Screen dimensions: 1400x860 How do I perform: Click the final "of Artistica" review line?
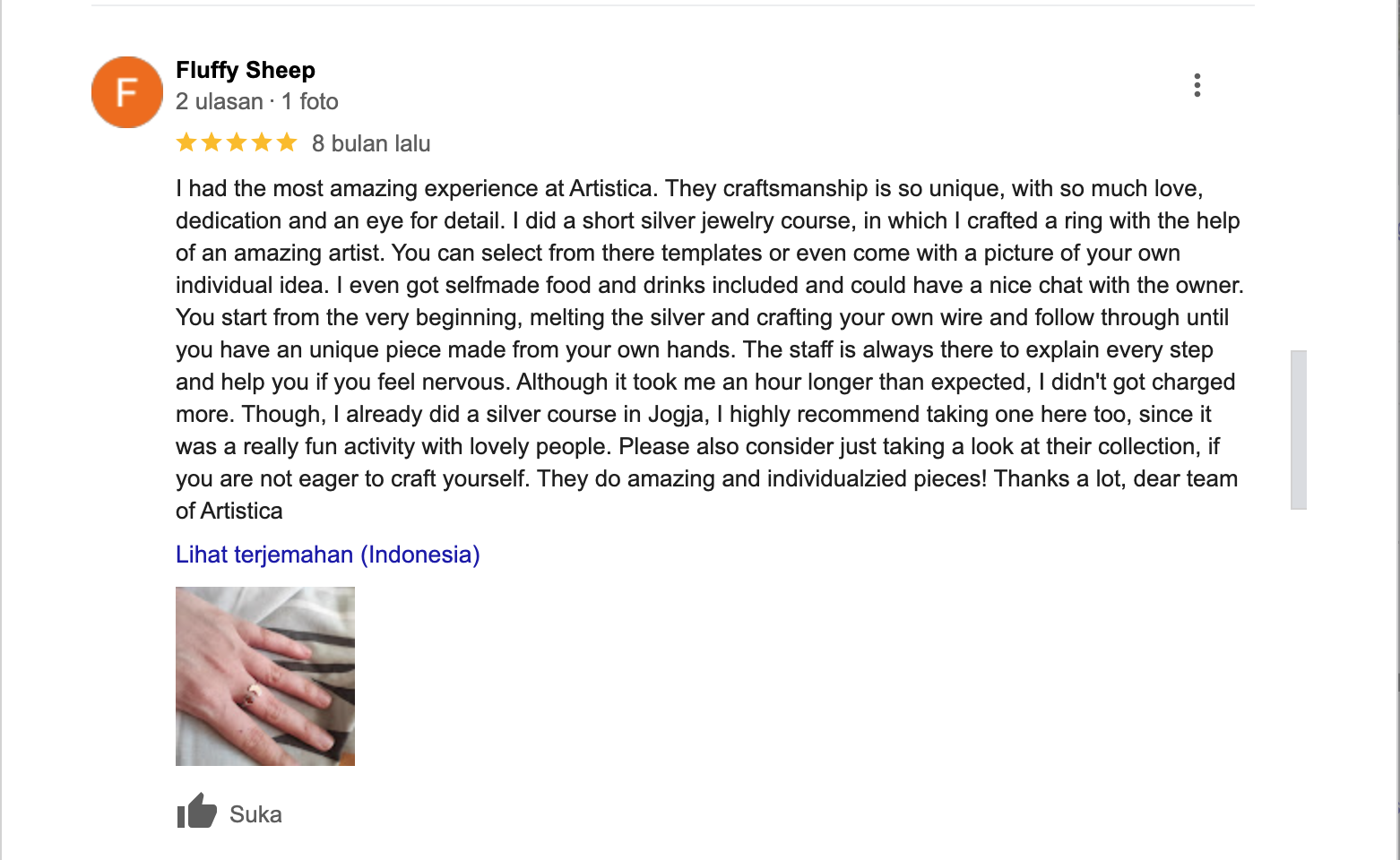(229, 512)
